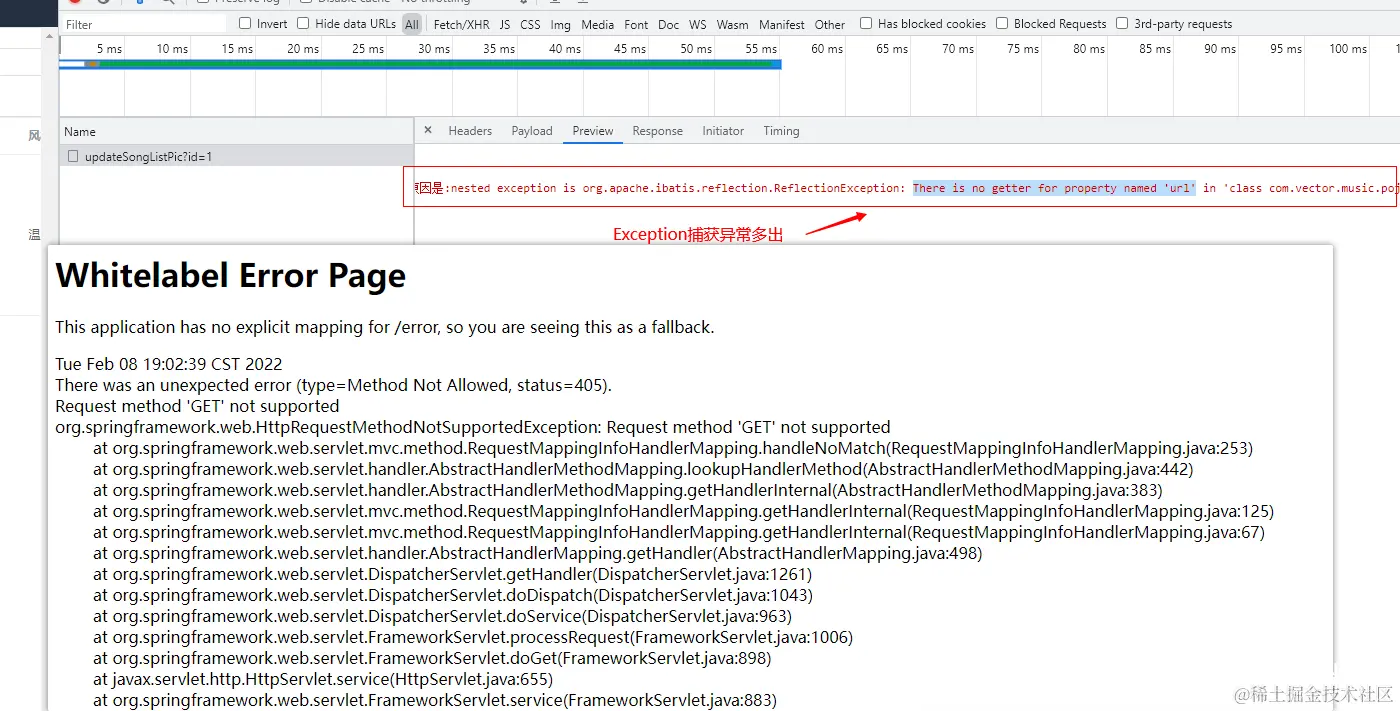Click the DispatcherServlet.doService stack trace line
The width and height of the screenshot is (1400, 711).
tap(443, 616)
